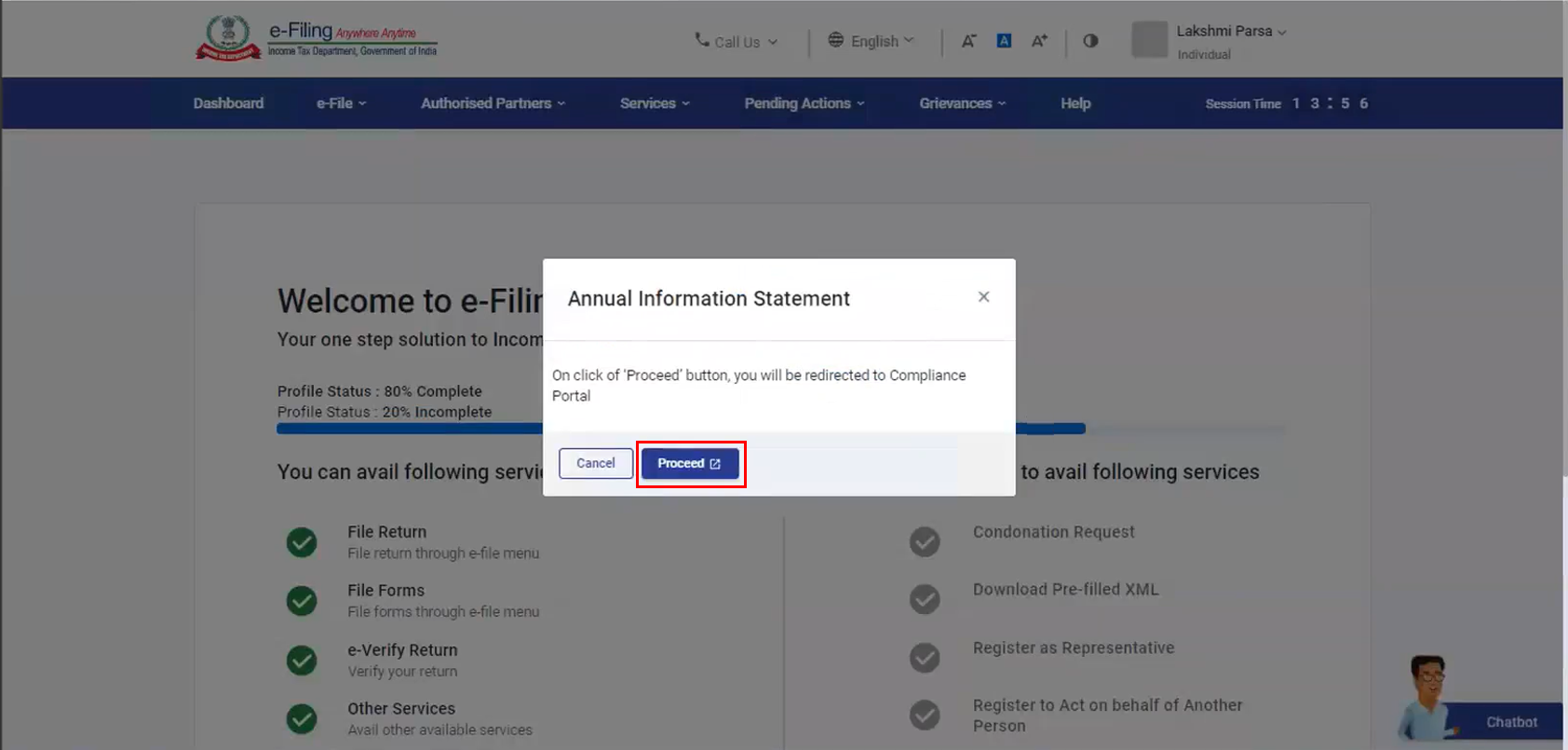Toggle high contrast mode icon
Screen dimensions: 1568x750
[1090, 41]
